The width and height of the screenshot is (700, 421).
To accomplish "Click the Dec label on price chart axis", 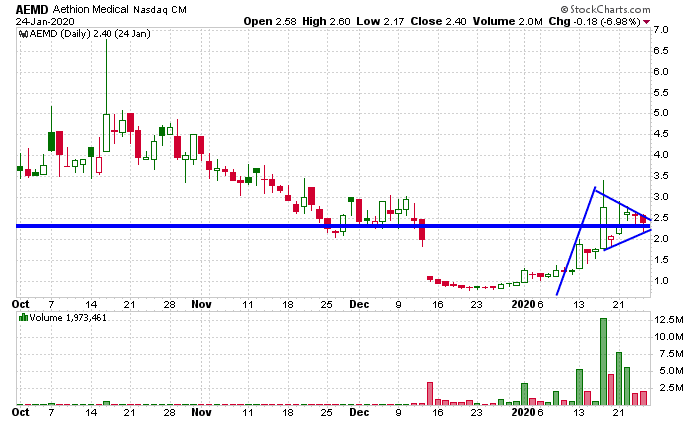I will pyautogui.click(x=359, y=304).
